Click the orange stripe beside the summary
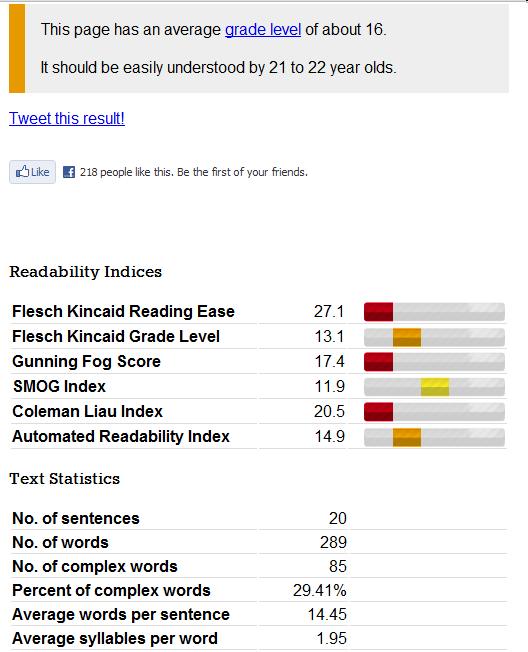 (17, 48)
